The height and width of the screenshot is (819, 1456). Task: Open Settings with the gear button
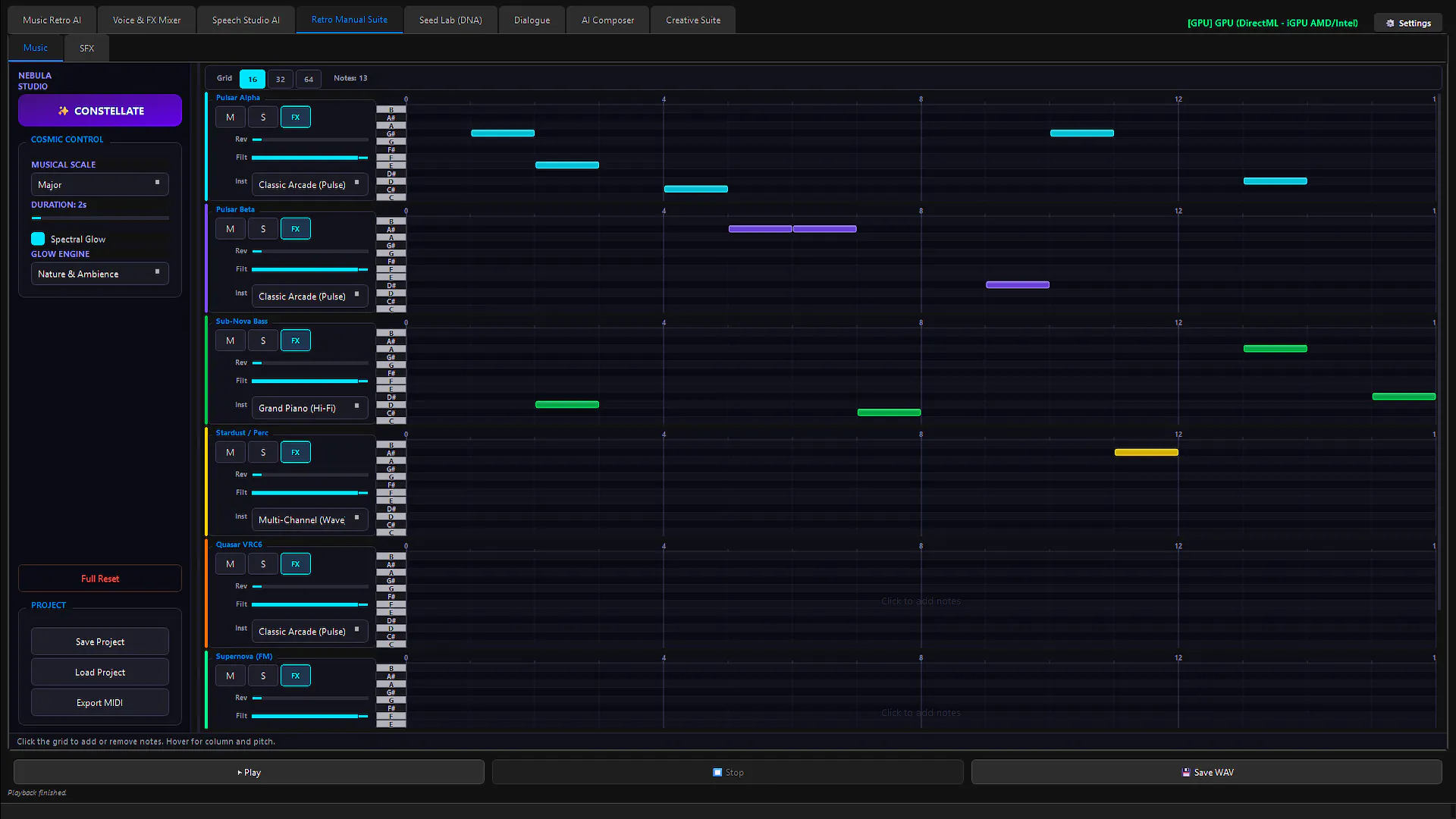coord(1408,24)
